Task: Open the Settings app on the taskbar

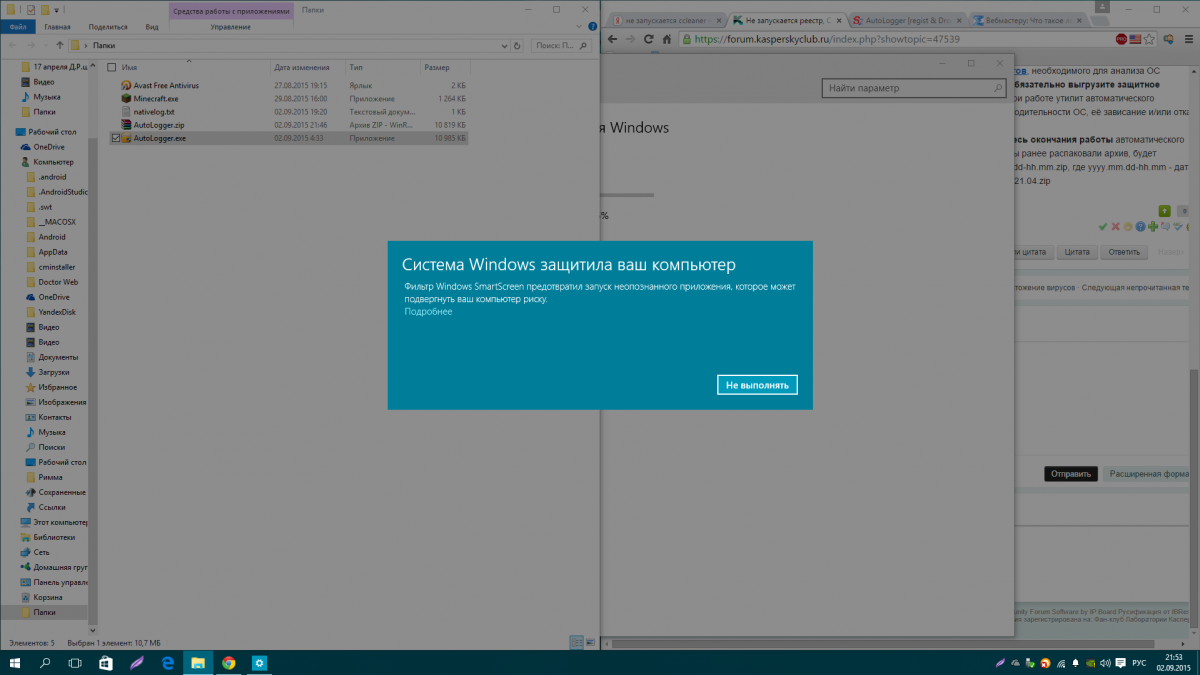Action: pyautogui.click(x=258, y=663)
